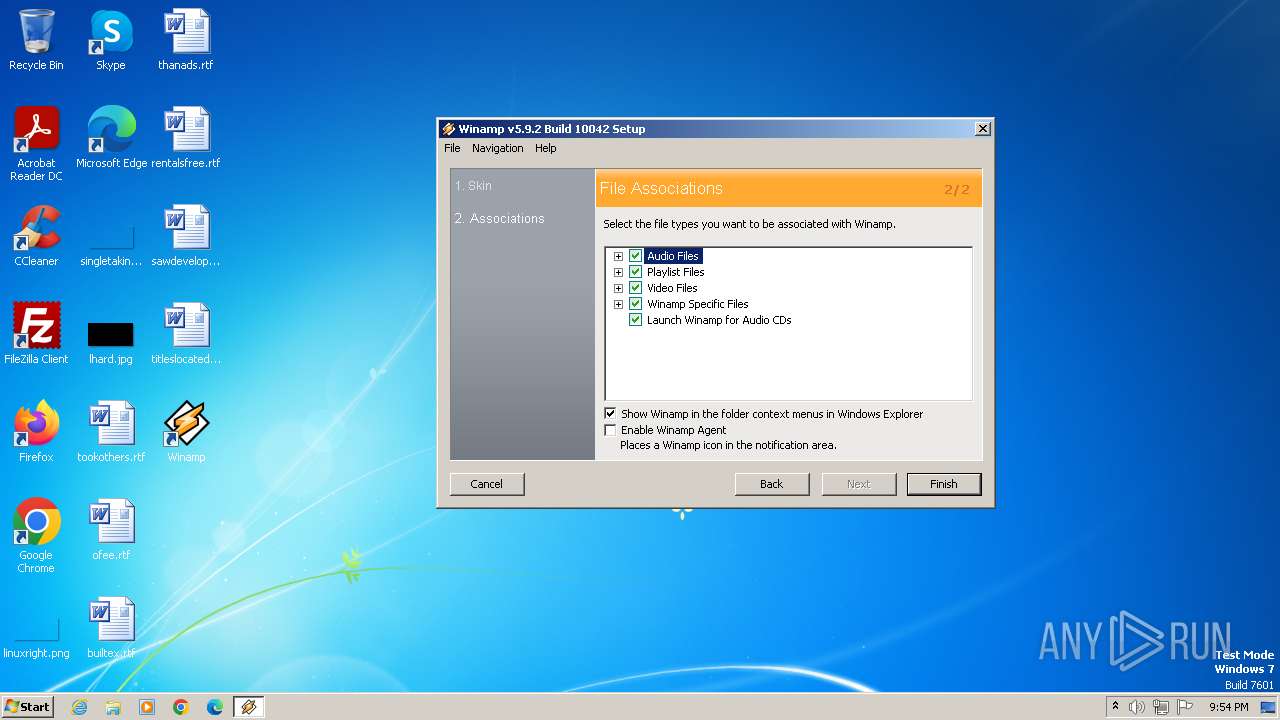Close the Winamp Setup window
Image resolution: width=1280 pixels, height=720 pixels.
coord(983,129)
